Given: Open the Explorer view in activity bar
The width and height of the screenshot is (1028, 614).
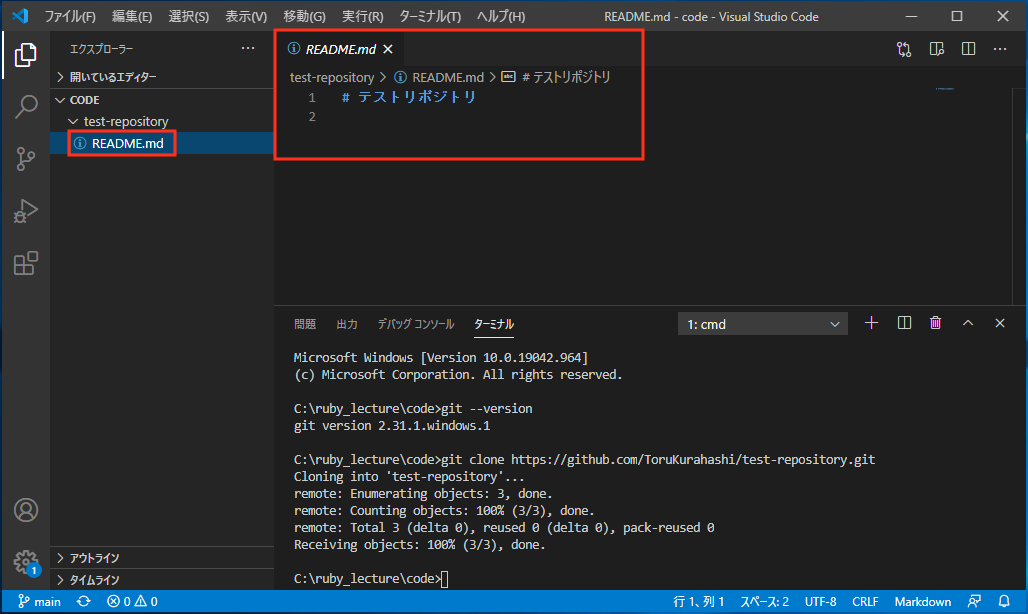Looking at the screenshot, I should tap(26, 54).
